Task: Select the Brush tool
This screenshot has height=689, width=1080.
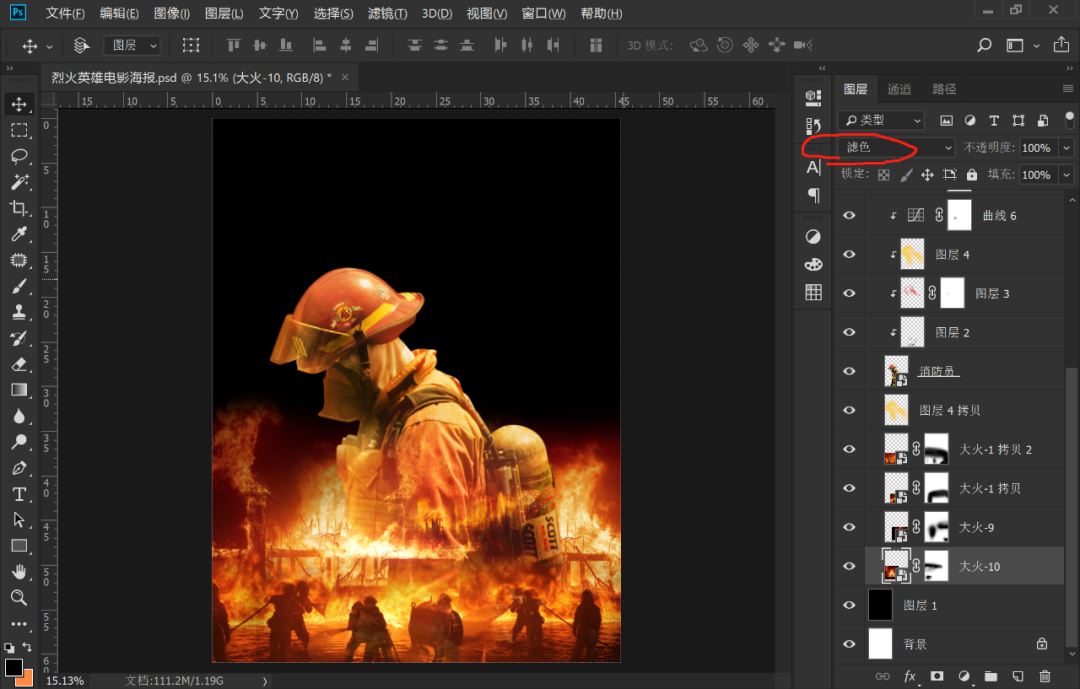Action: click(x=19, y=286)
